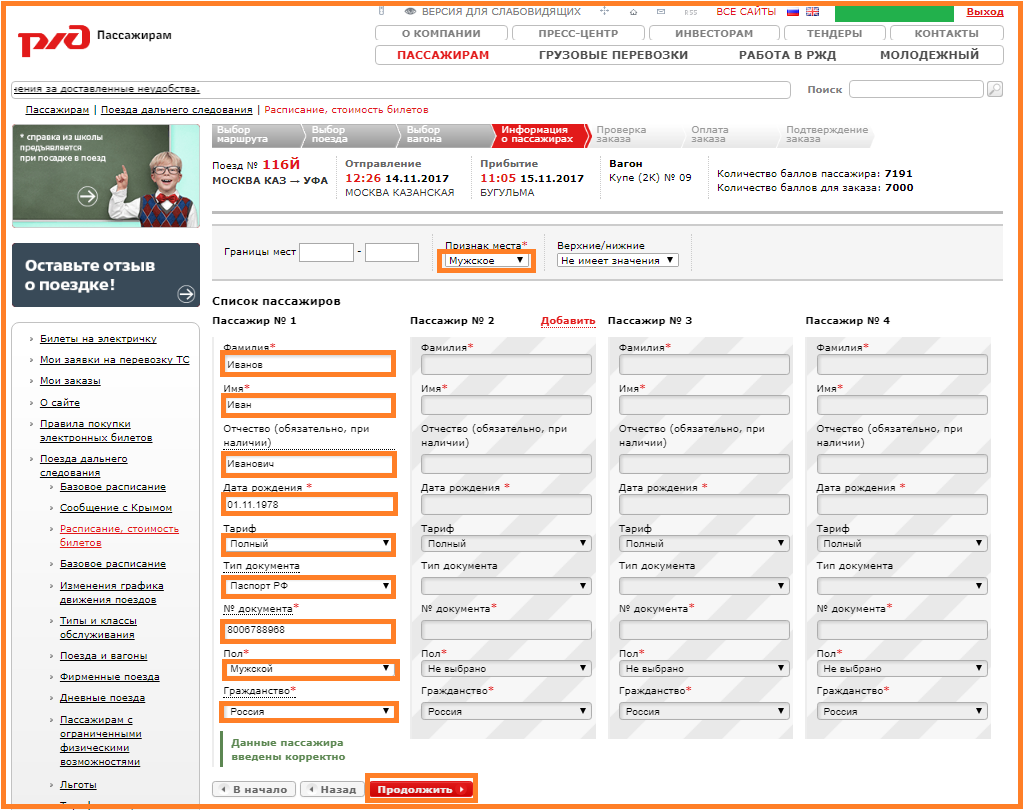This screenshot has width=1024, height=810.
Task: Switch to the English flag language
Action: (x=811, y=12)
